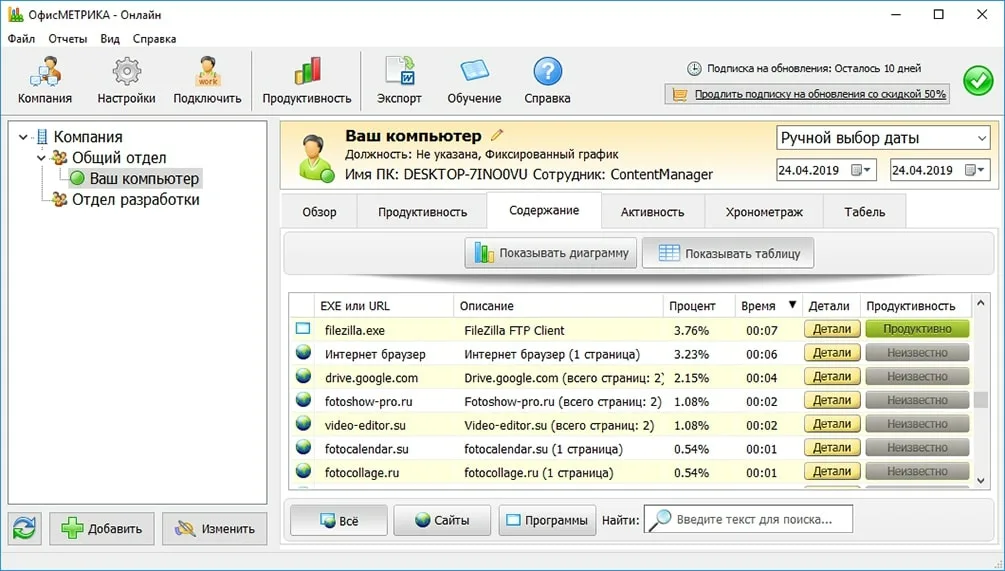The width and height of the screenshot is (1005, 571).
Task: Click the refresh icon button bottom left
Action: point(25,528)
